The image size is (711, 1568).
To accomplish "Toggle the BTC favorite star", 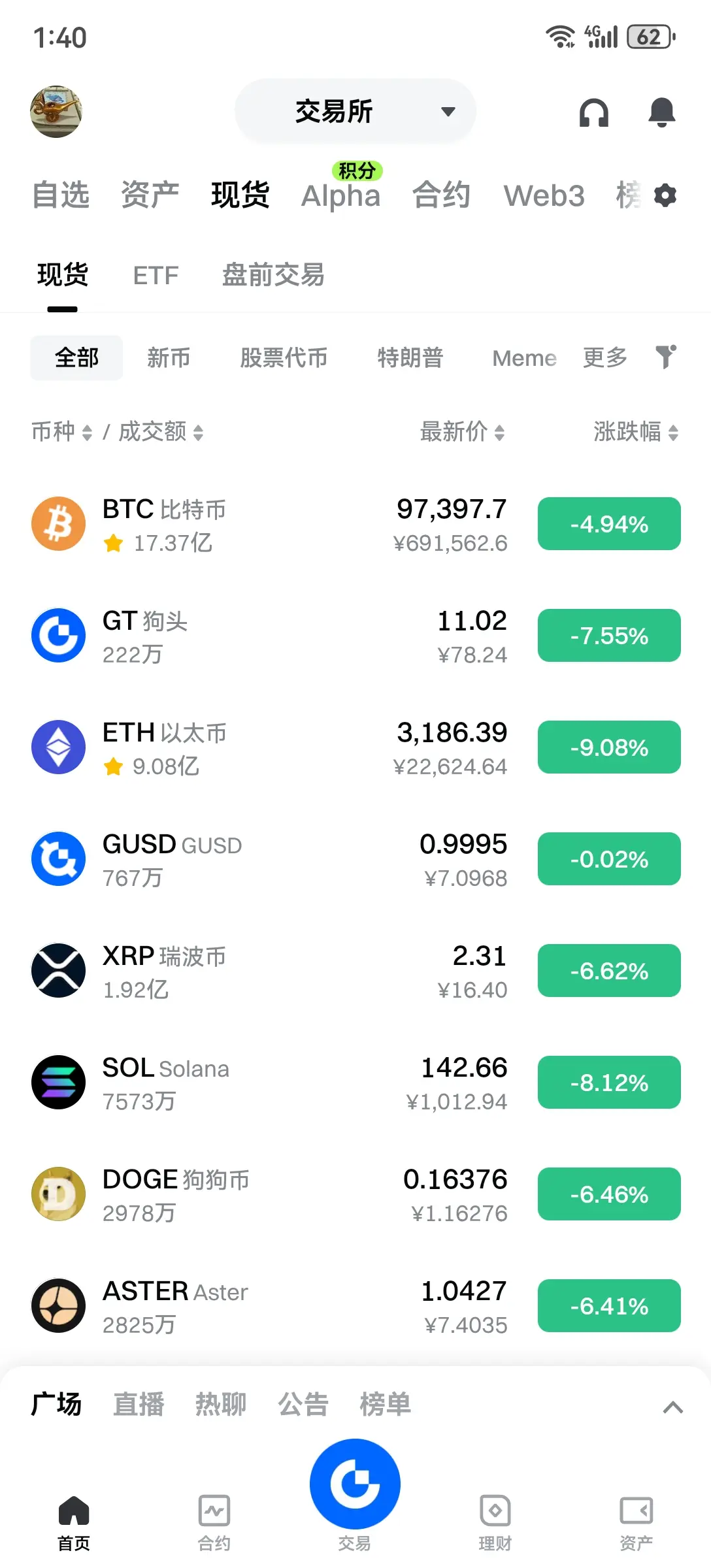I will click(x=114, y=543).
